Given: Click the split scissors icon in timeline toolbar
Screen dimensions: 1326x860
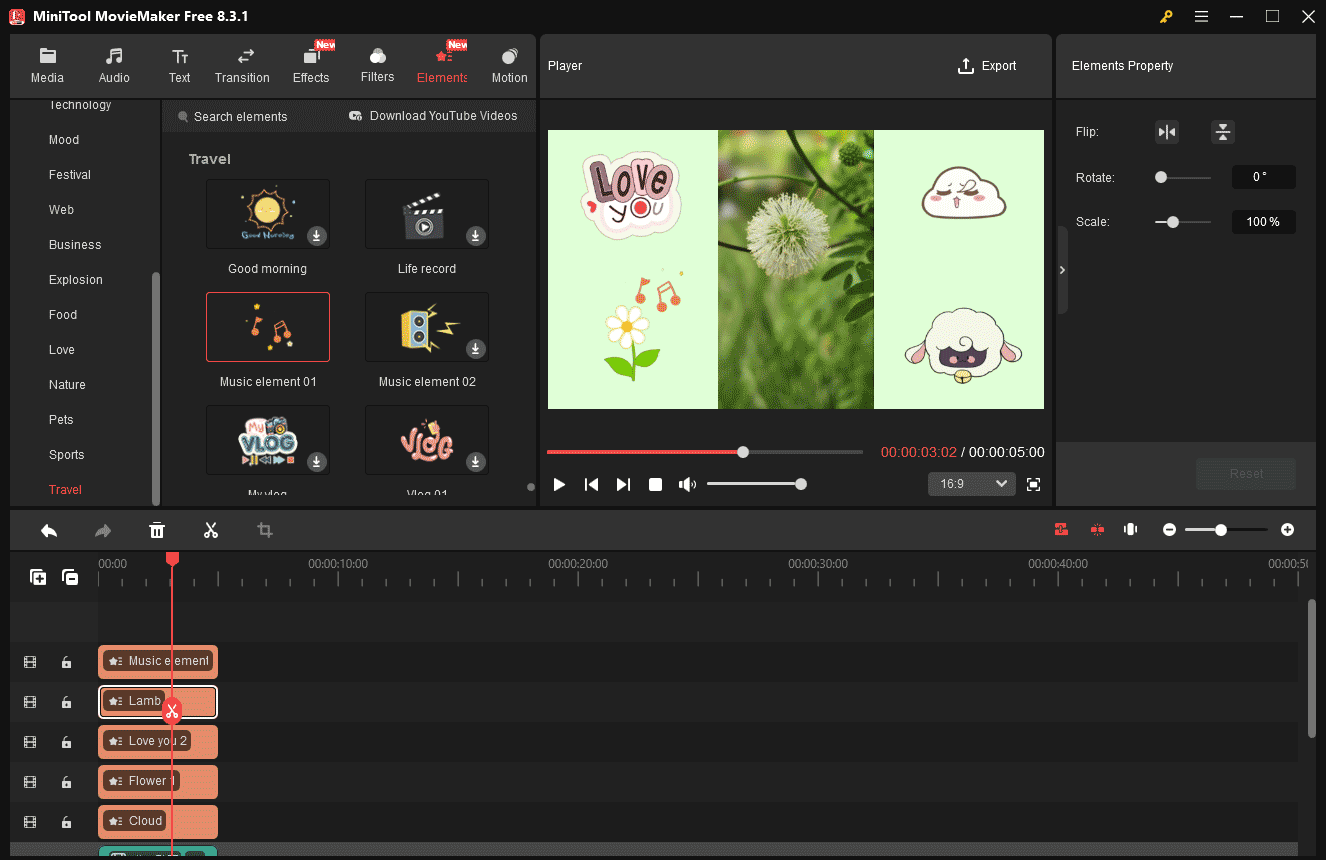Looking at the screenshot, I should 210,530.
